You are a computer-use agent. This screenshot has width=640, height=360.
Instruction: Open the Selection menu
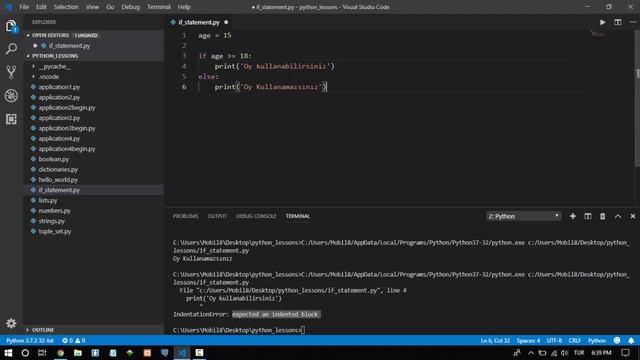point(66,7)
